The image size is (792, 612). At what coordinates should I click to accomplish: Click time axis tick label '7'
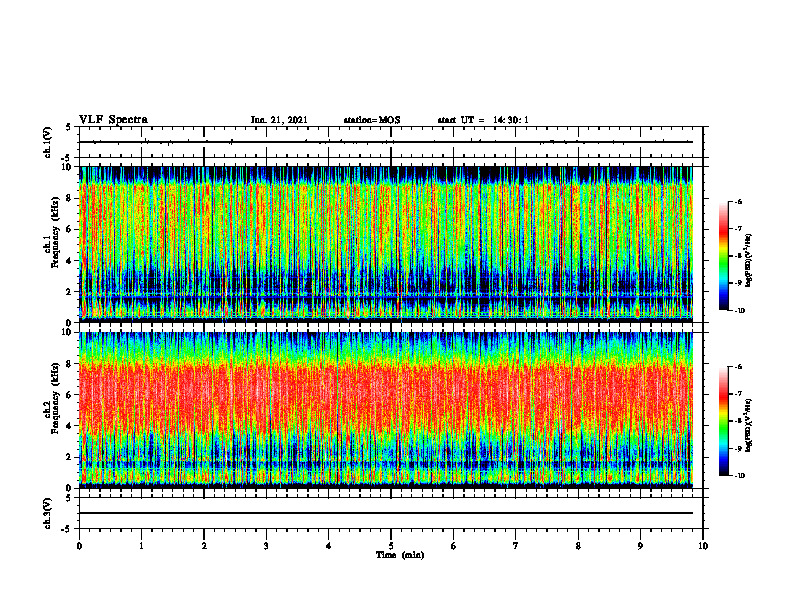point(516,546)
